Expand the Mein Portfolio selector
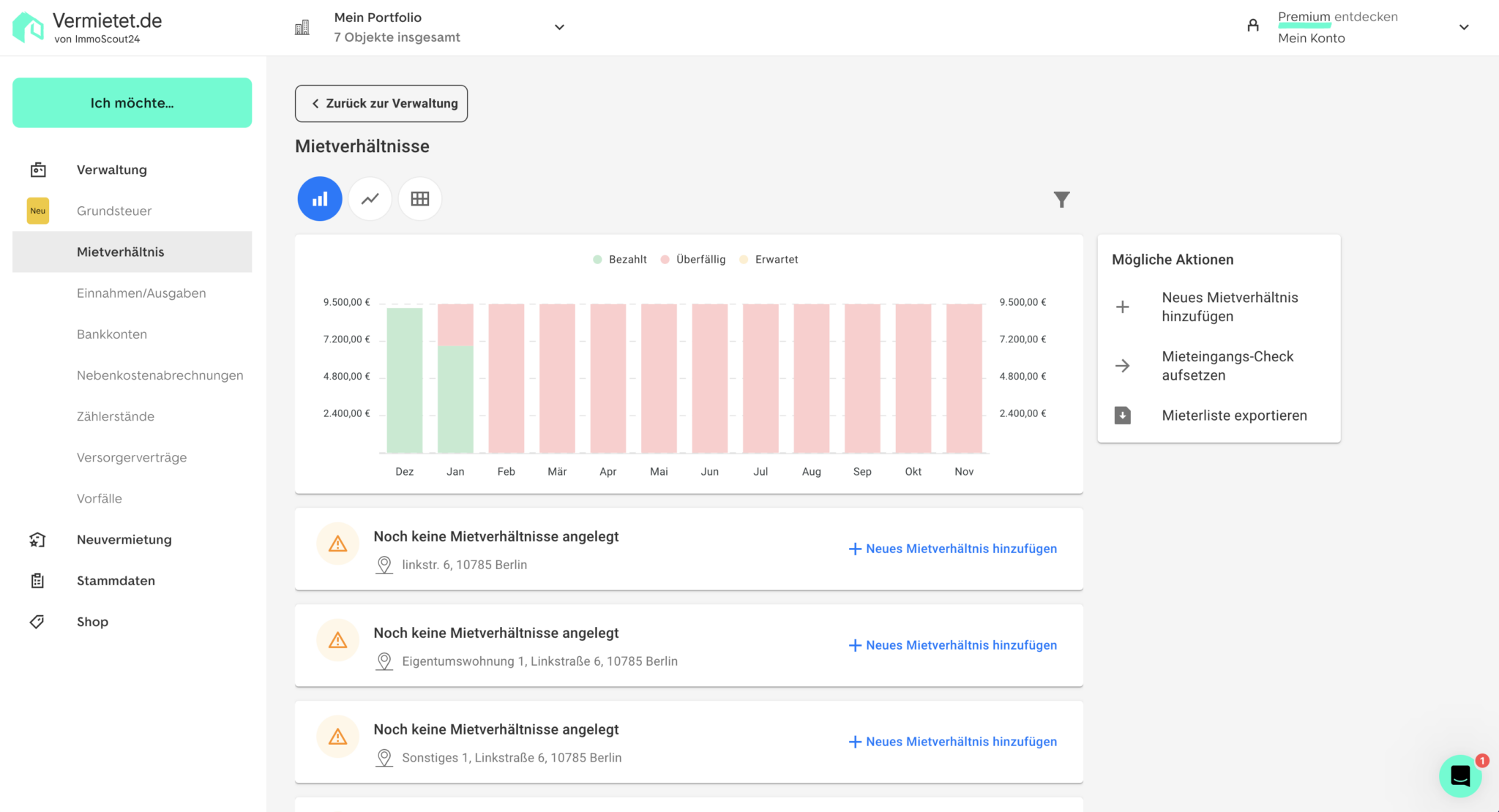The image size is (1499, 812). [x=559, y=27]
